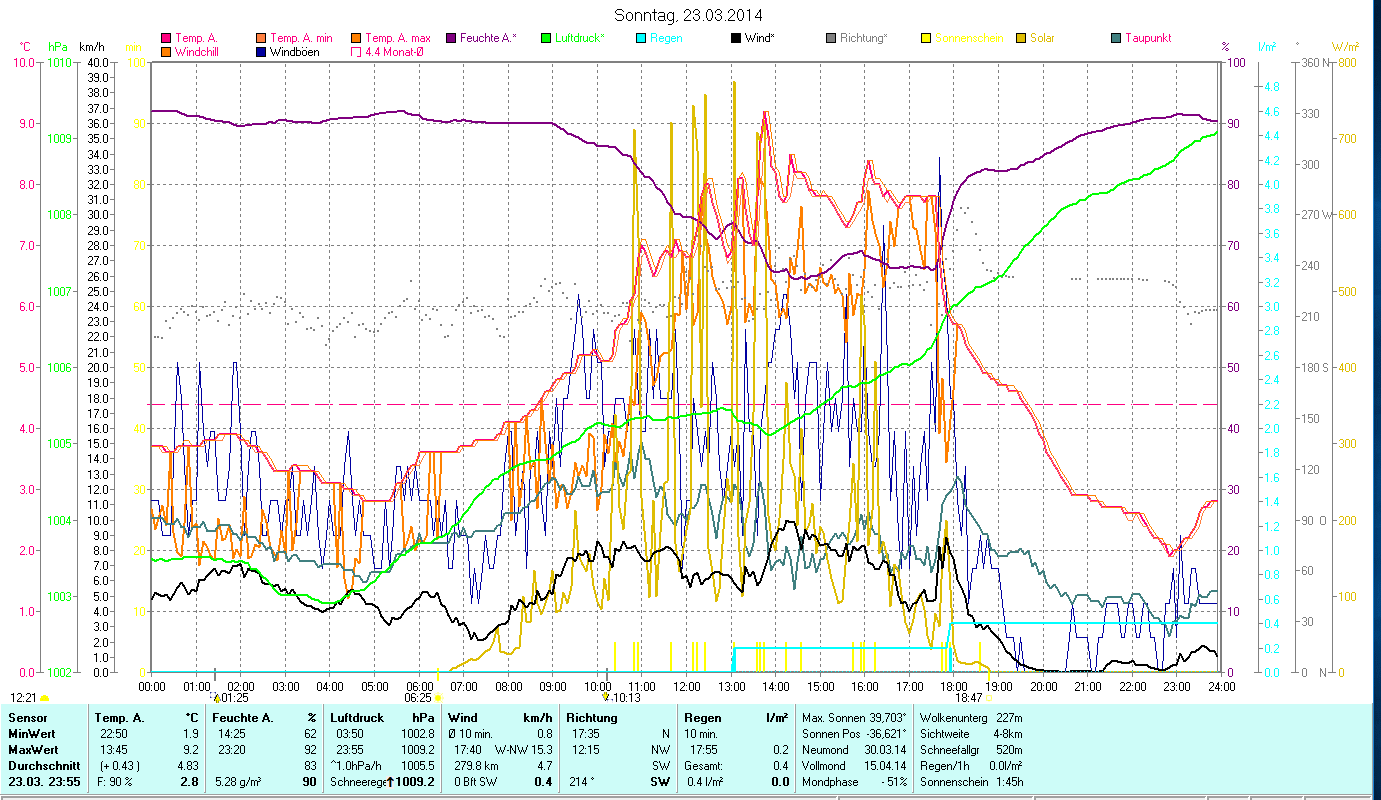Click the green hPa axis unit label
The width and height of the screenshot is (1381, 800).
click(x=57, y=47)
